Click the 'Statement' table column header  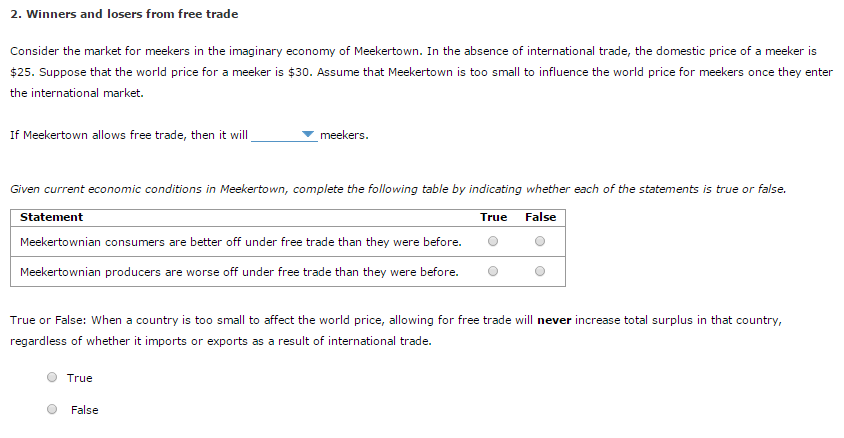(52, 217)
